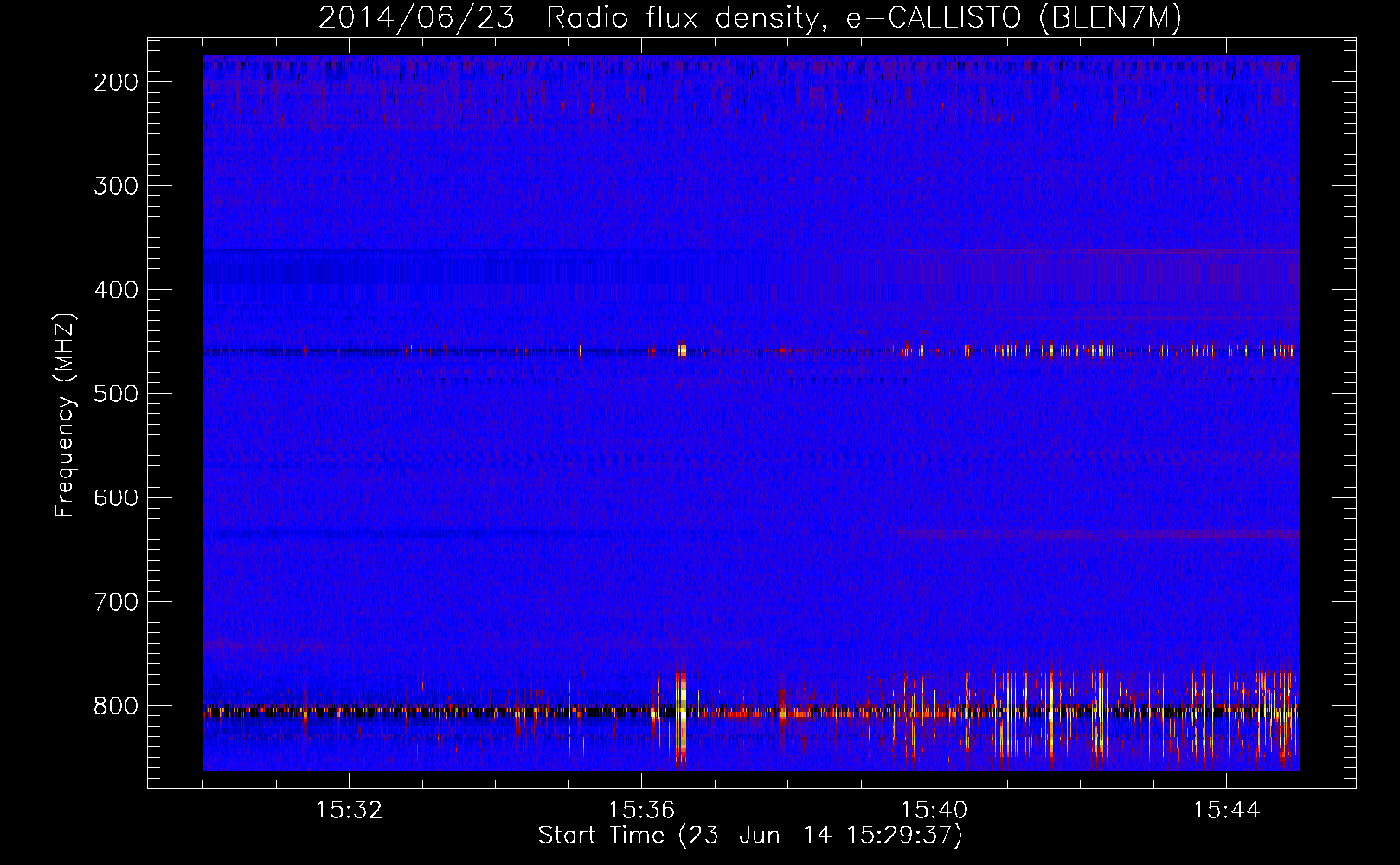Click the 15:36 time tick label

point(641,811)
